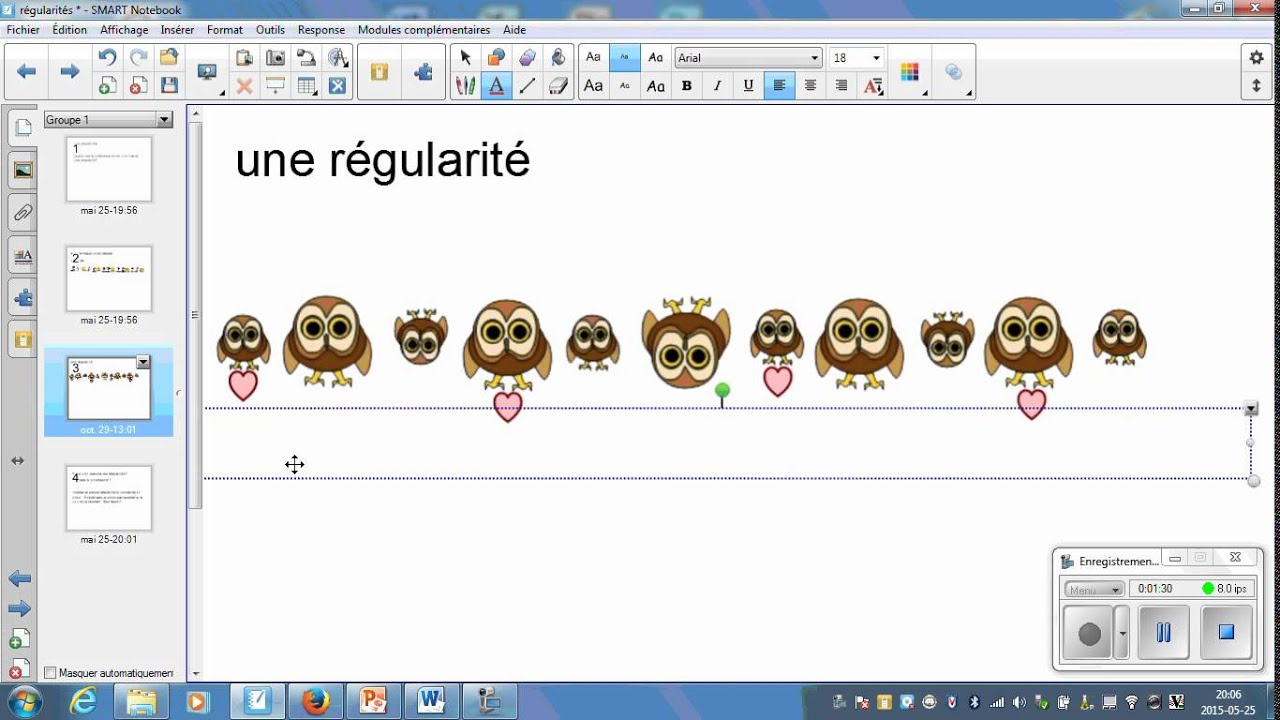Open the font size 18 dropdown
The image size is (1280, 720).
click(877, 58)
